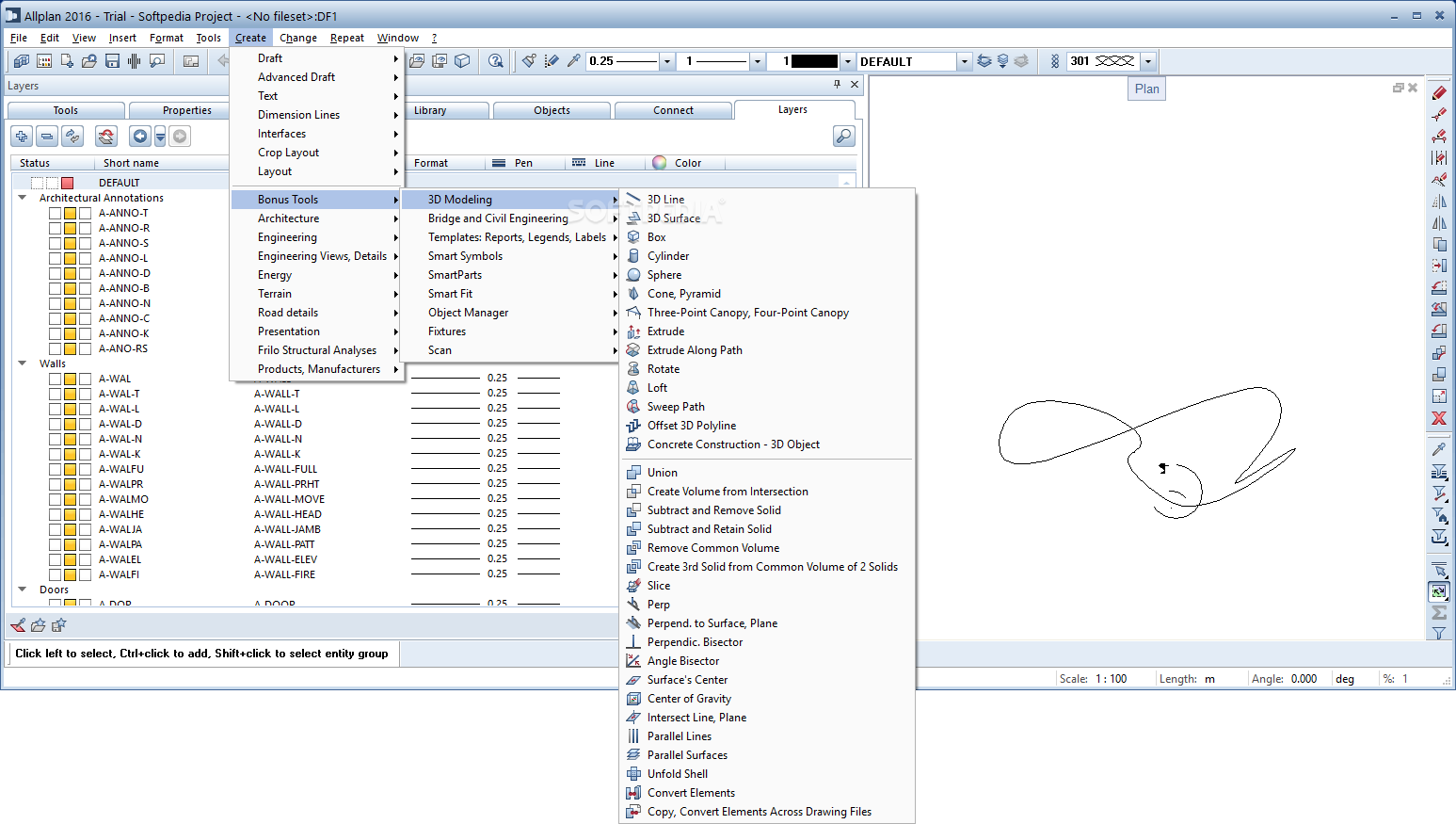Switch to the Objects tab
Screen dimensions: 1456x824
(x=552, y=110)
